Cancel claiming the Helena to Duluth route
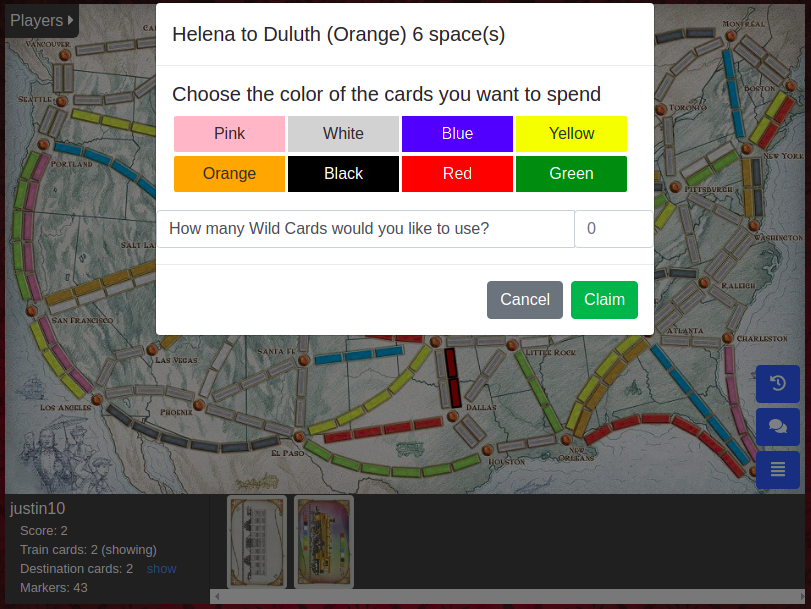This screenshot has height=609, width=811. click(524, 299)
